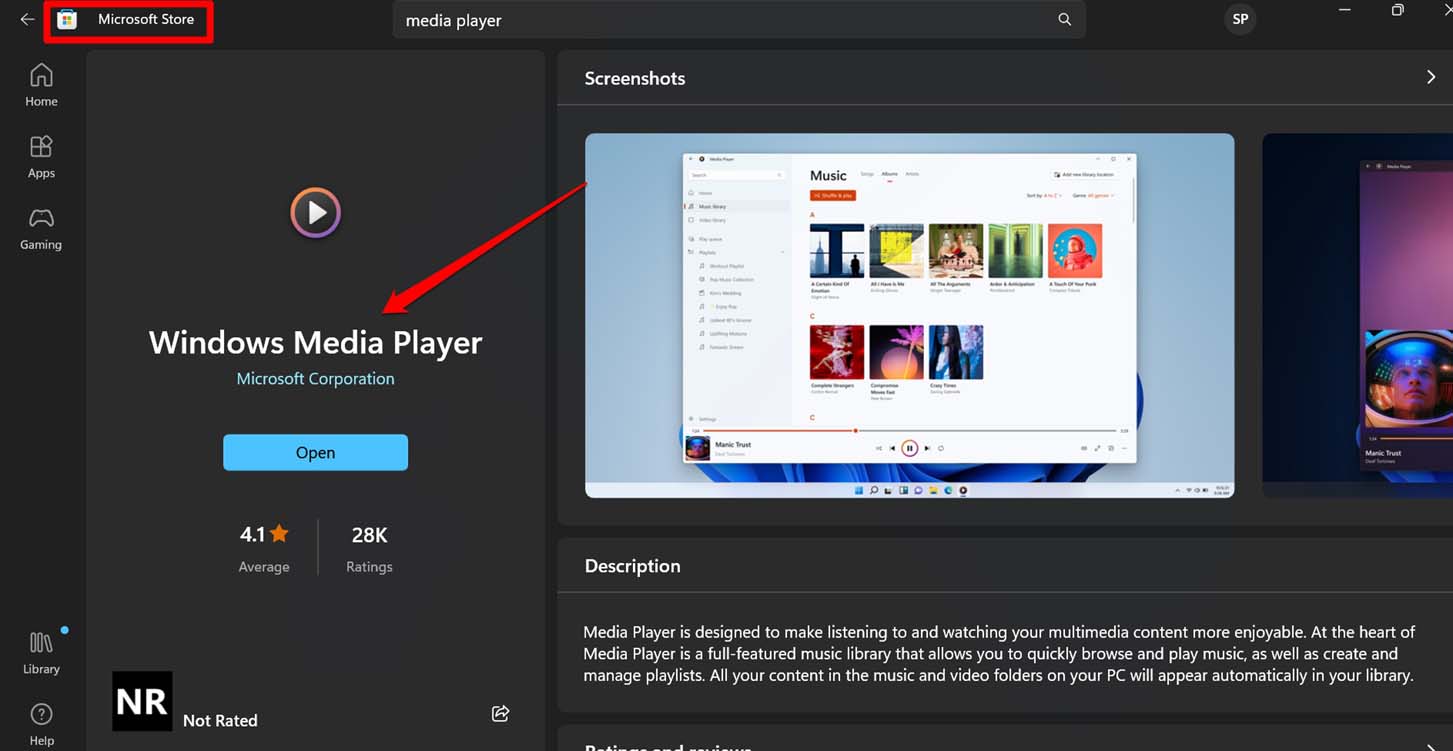Go to Home in the sidebar
Screen dimensions: 1453x751
tap(41, 86)
